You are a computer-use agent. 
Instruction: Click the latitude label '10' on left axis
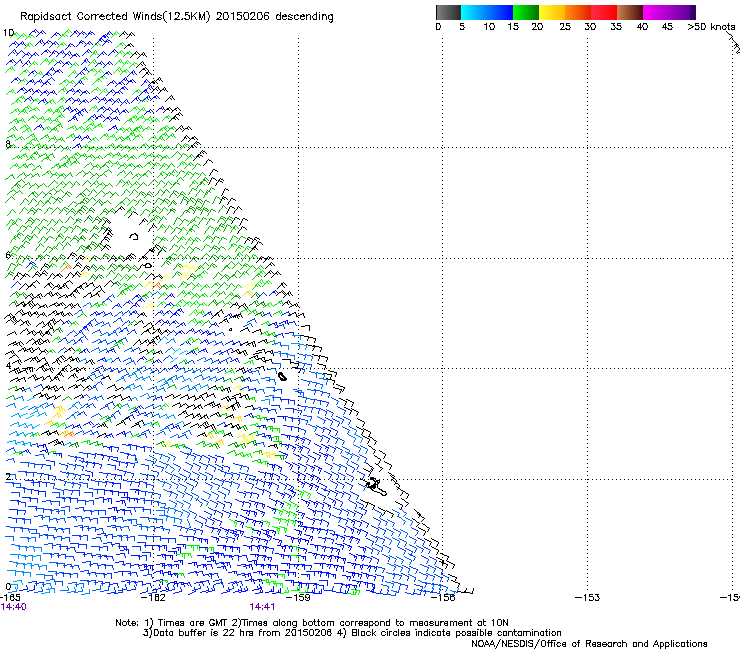click(8, 33)
